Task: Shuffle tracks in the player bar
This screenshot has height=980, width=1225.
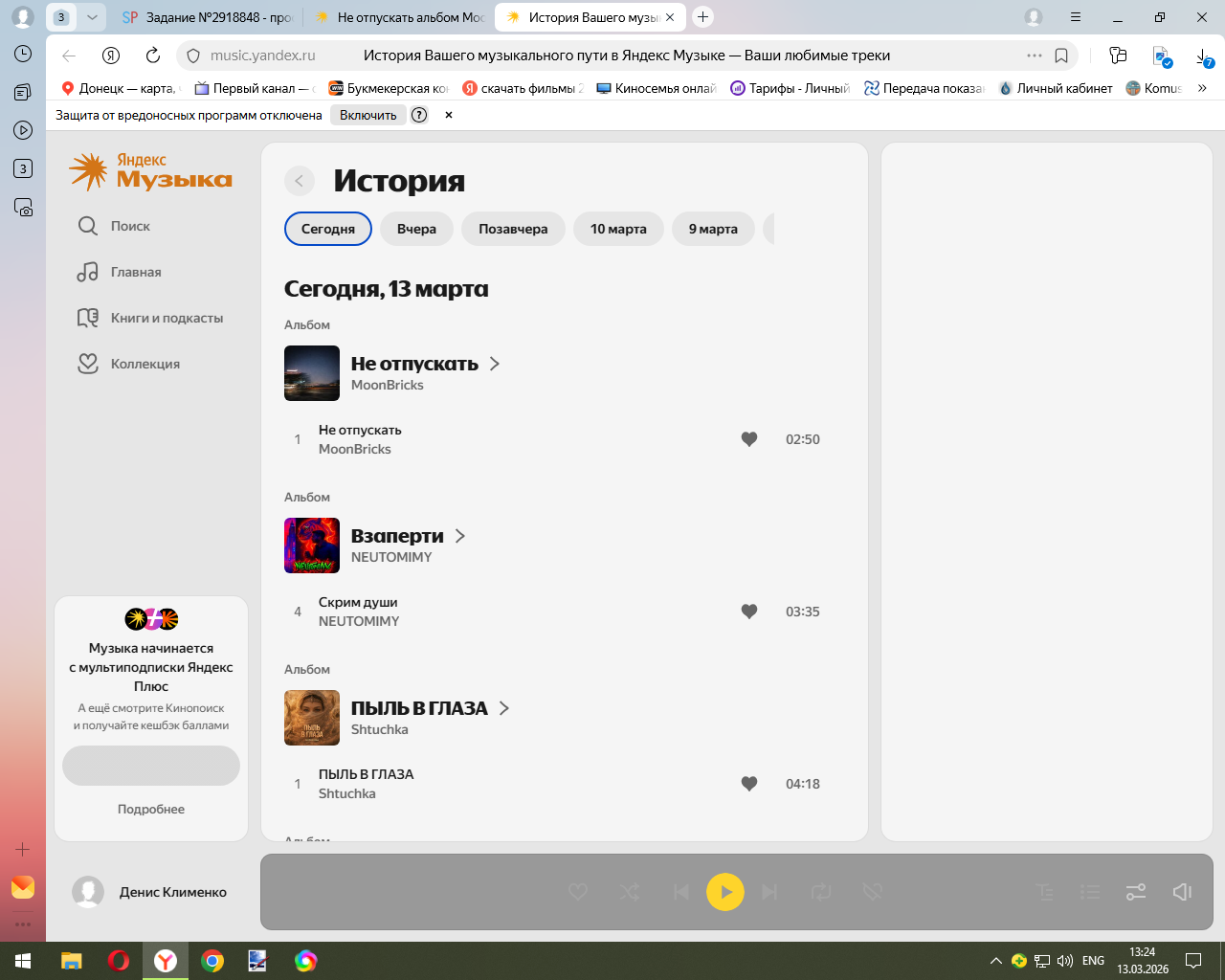Action: point(630,892)
